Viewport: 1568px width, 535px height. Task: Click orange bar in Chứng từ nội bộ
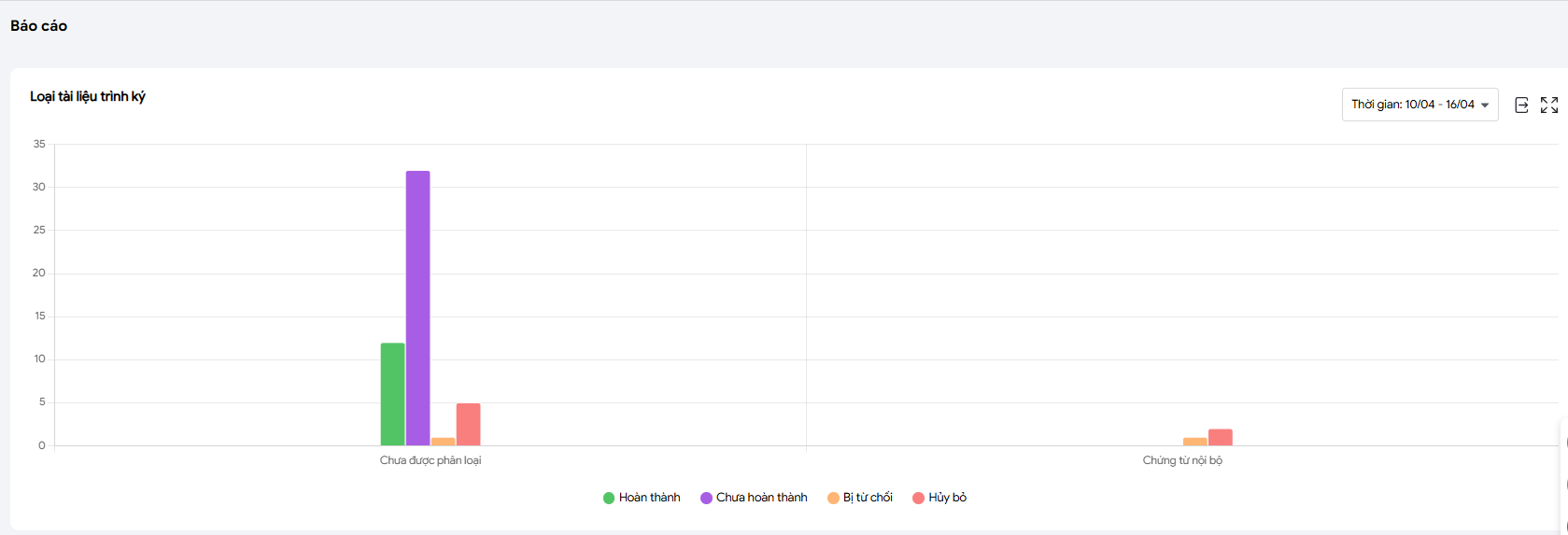pyautogui.click(x=1194, y=442)
